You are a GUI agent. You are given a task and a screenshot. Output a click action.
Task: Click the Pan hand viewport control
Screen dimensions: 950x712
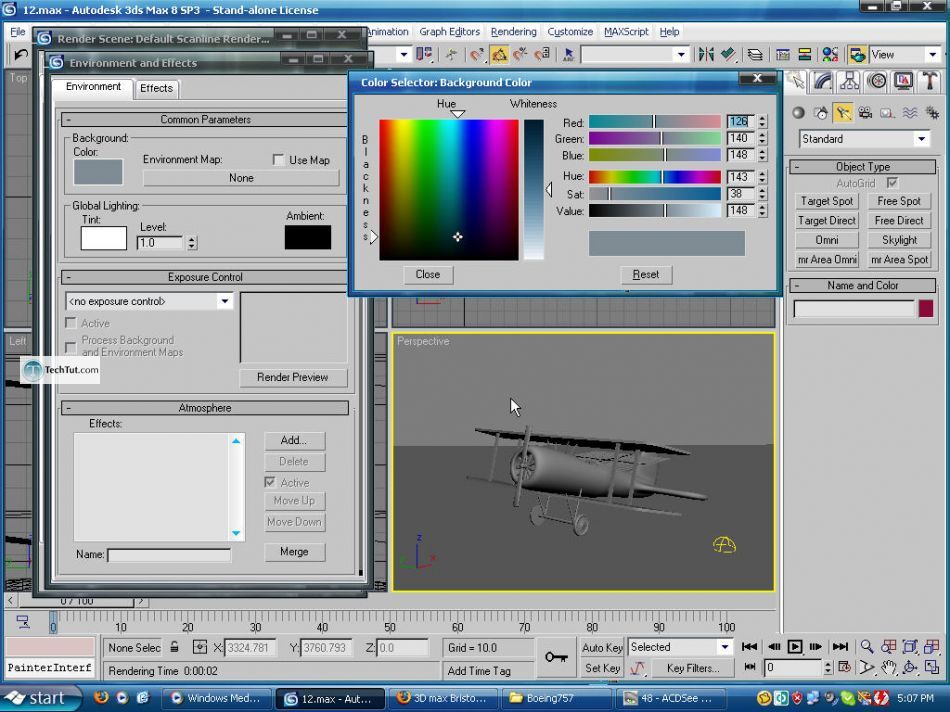click(x=889, y=668)
